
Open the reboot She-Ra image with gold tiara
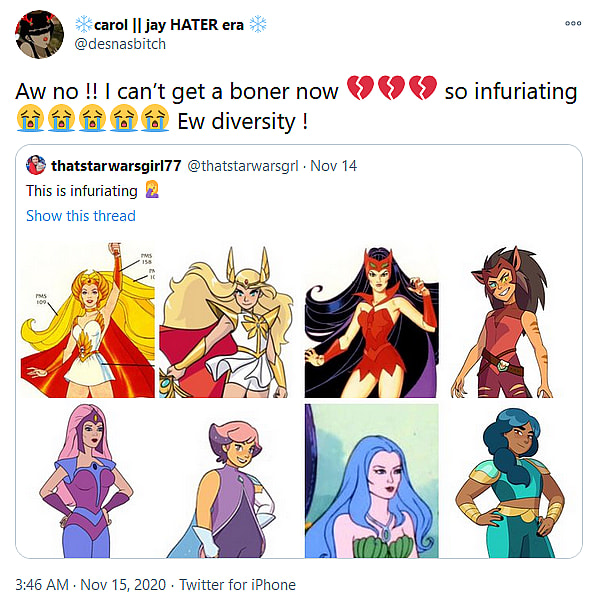[227, 322]
